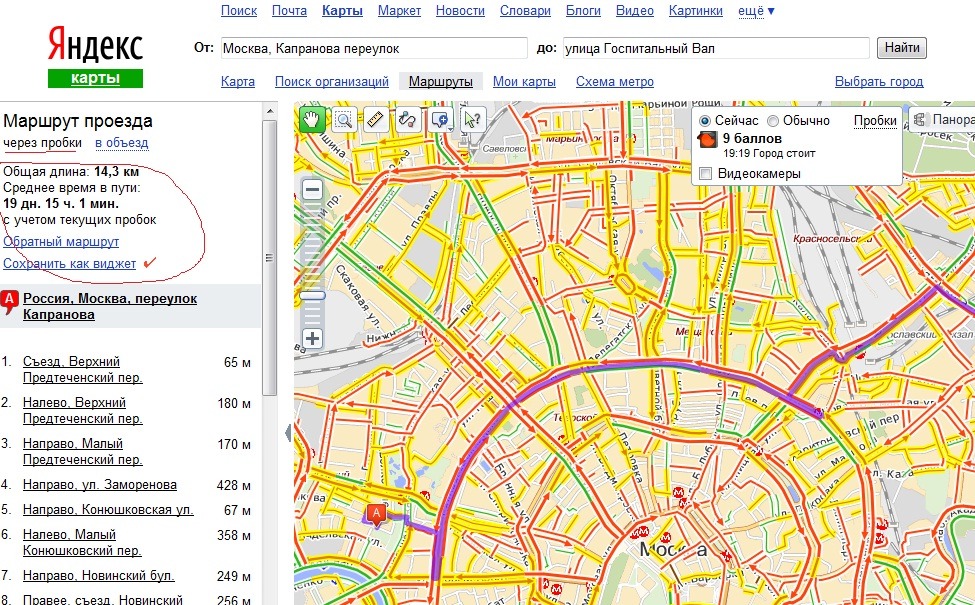Open the 'Схема метро' tab
Image resolution: width=975 pixels, height=605 pixels.
coord(615,82)
